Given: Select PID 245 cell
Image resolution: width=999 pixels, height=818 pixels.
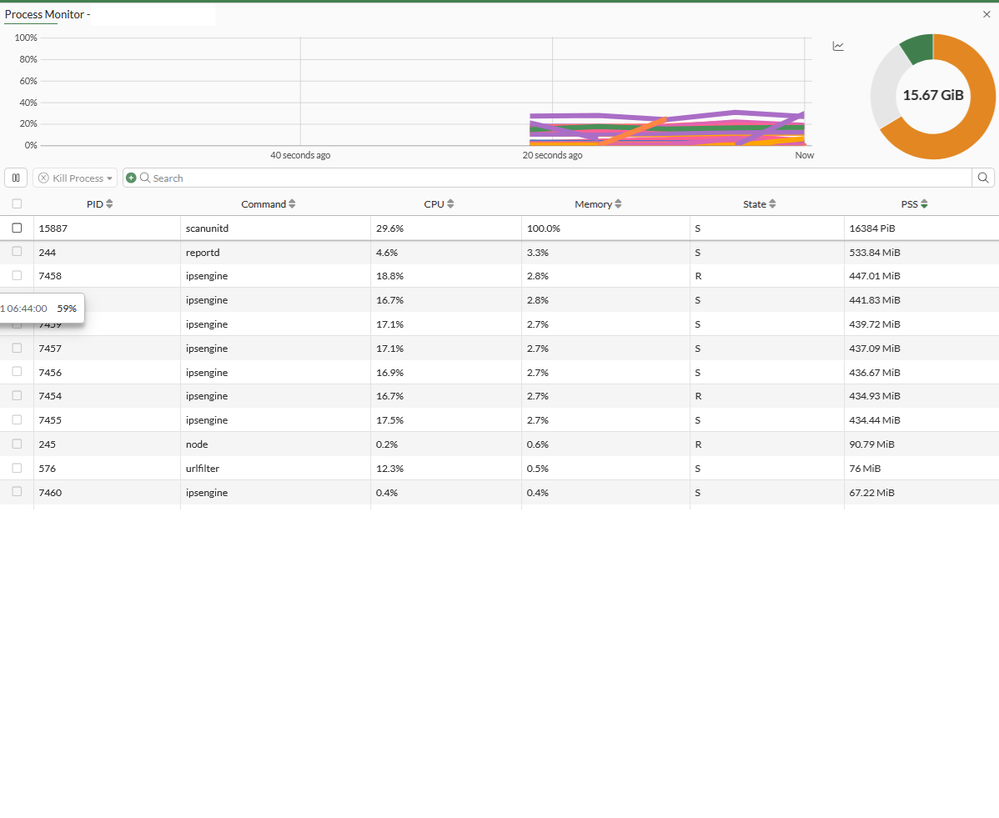Looking at the screenshot, I should pos(106,444).
